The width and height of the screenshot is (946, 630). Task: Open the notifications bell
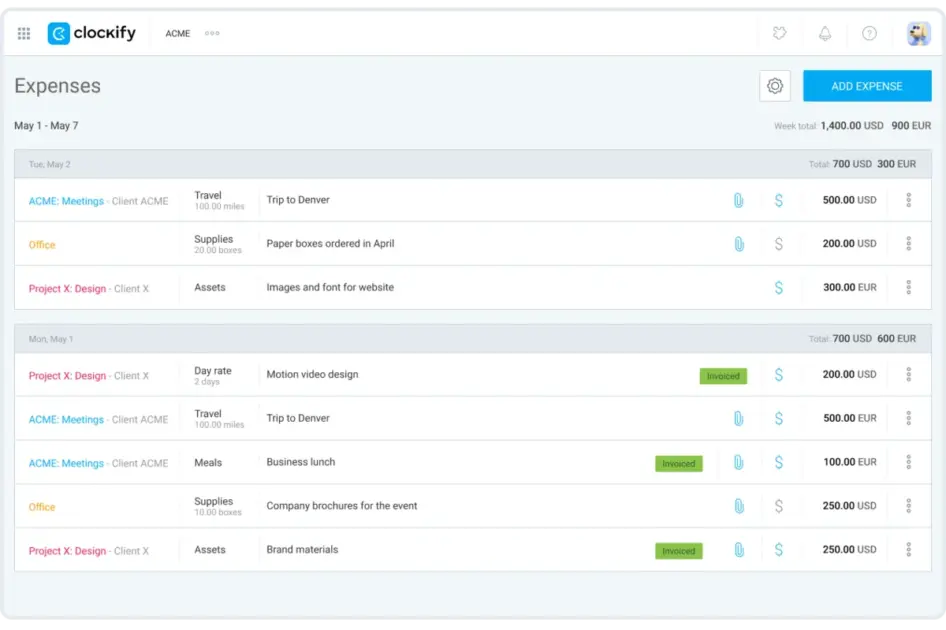(x=825, y=33)
